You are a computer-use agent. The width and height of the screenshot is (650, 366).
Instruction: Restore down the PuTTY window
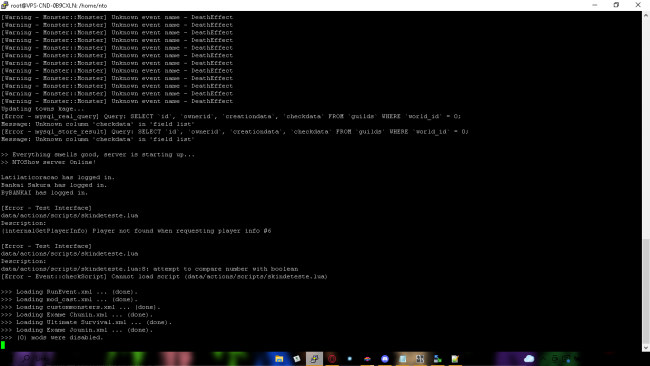(616, 5)
